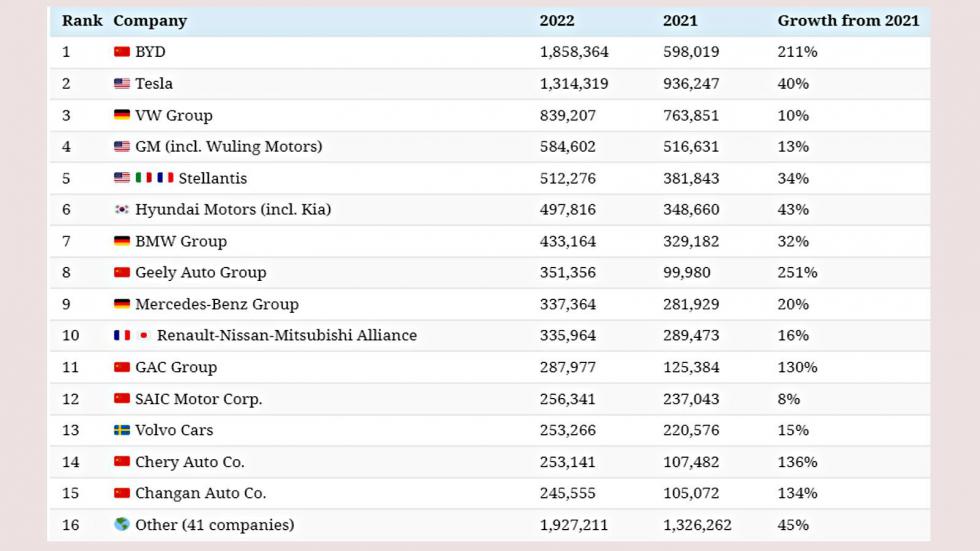This screenshot has height=551, width=980.
Task: Click the Other row's 2021 value 1,326,262
Action: click(697, 525)
